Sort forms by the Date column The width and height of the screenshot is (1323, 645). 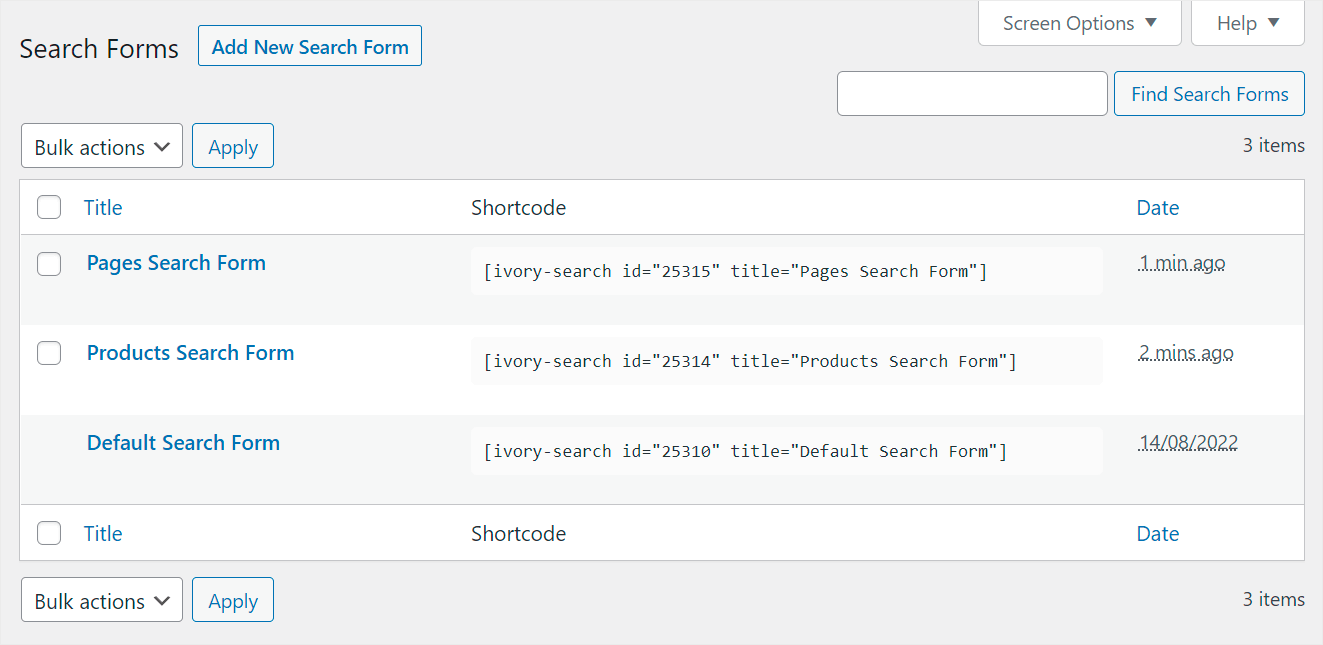coord(1157,207)
